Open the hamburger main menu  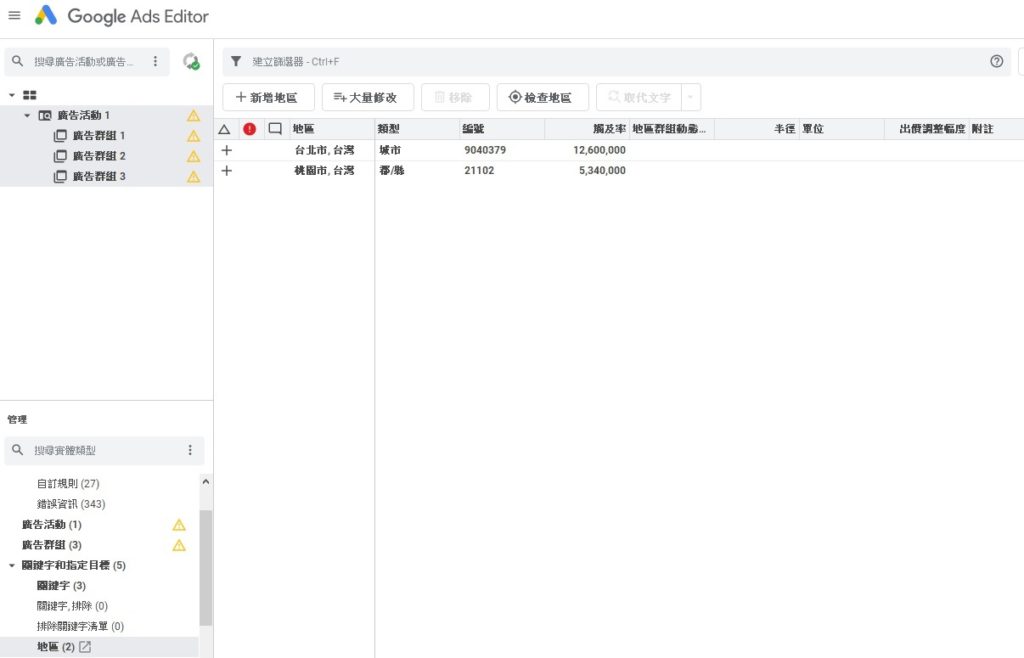click(x=14, y=15)
